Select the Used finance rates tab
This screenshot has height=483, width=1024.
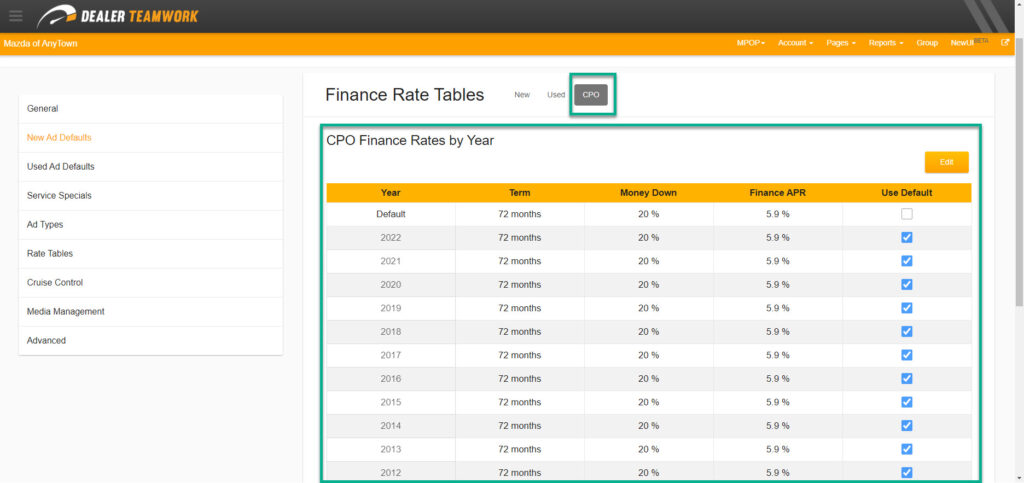coord(556,95)
